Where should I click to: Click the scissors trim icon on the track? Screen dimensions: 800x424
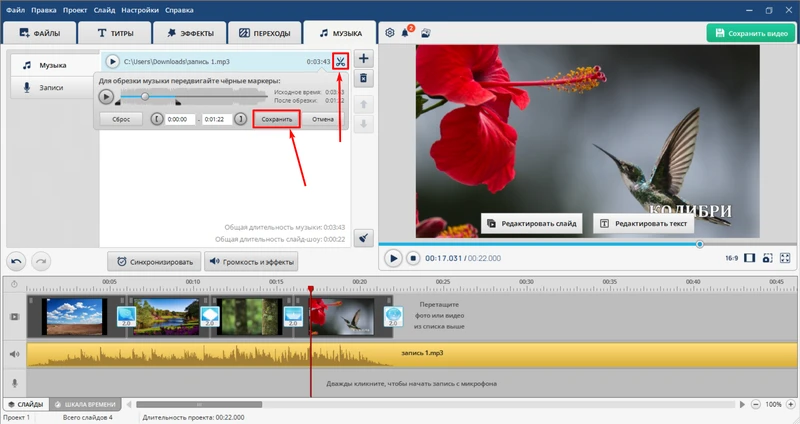pos(341,61)
